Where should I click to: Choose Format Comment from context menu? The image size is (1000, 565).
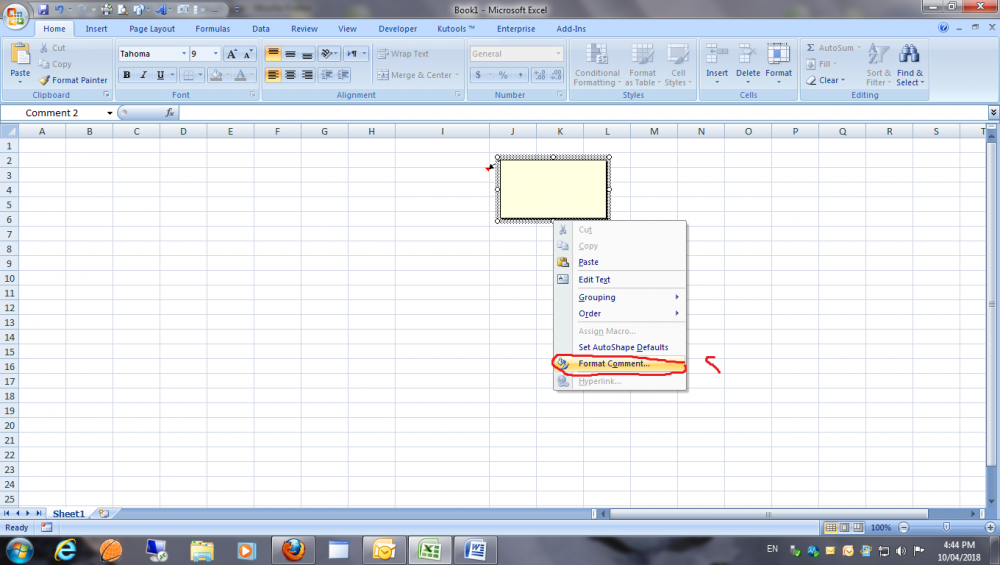(614, 364)
